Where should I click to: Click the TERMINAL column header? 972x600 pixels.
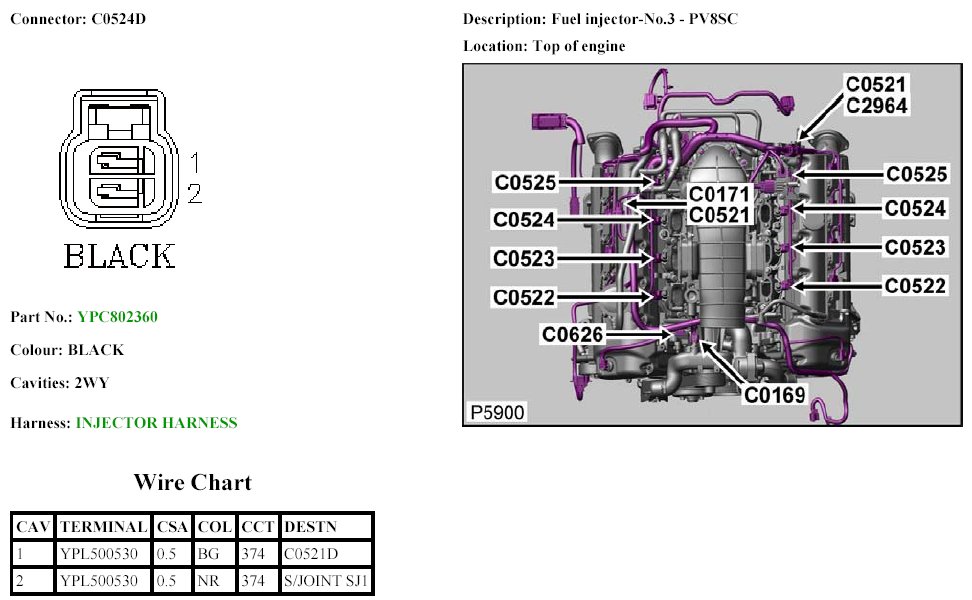click(x=104, y=527)
